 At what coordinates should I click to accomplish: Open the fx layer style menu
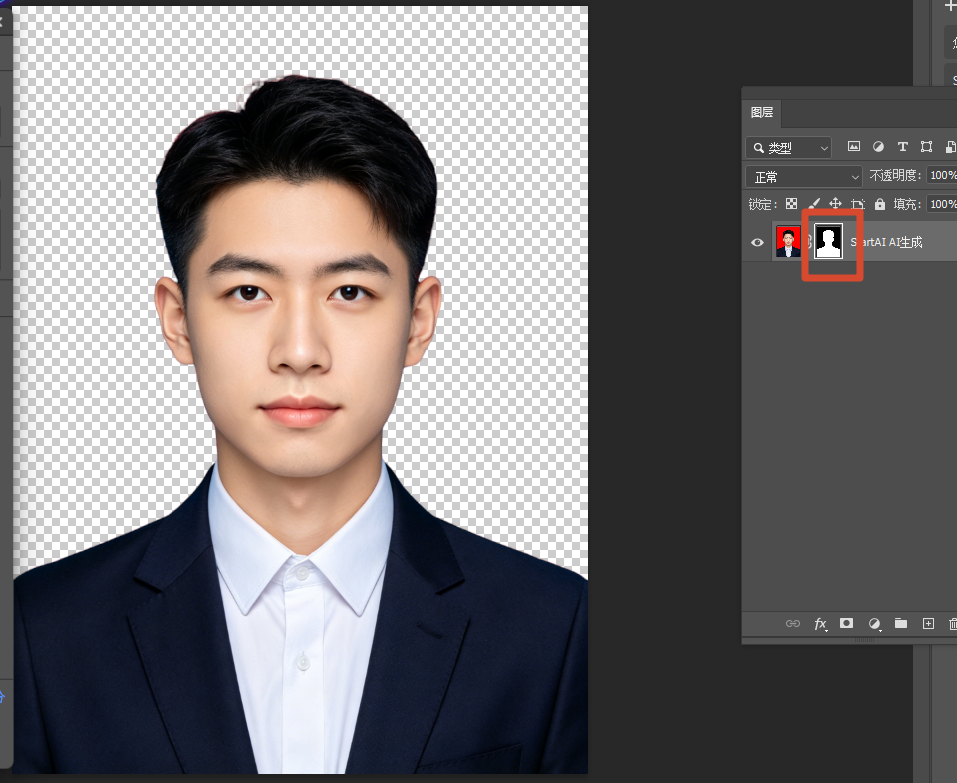tap(820, 624)
